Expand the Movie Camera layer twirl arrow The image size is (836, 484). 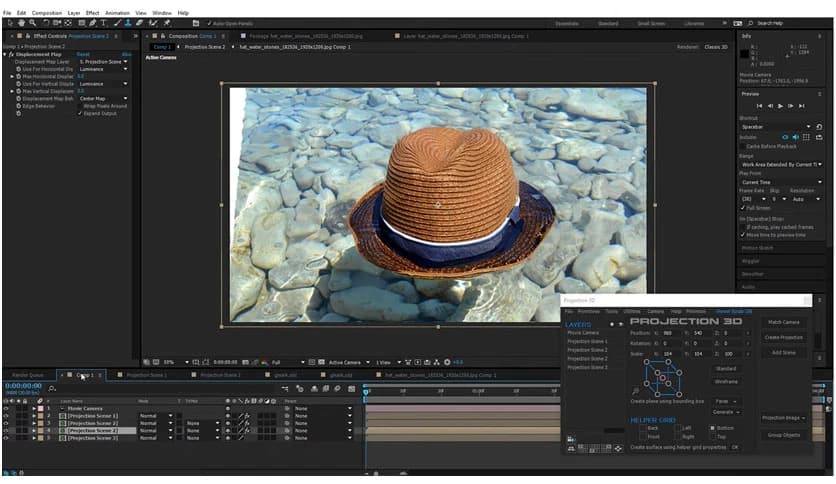[34, 408]
